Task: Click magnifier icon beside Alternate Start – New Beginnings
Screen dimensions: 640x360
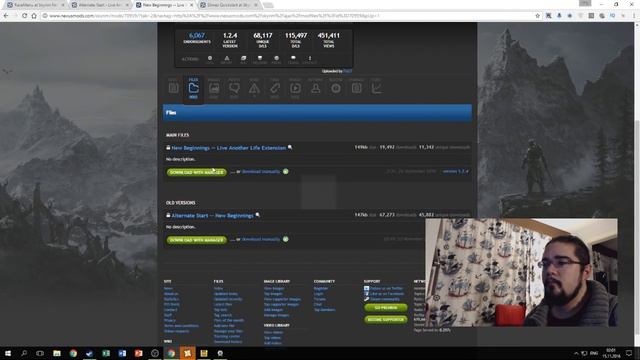Action: point(258,215)
